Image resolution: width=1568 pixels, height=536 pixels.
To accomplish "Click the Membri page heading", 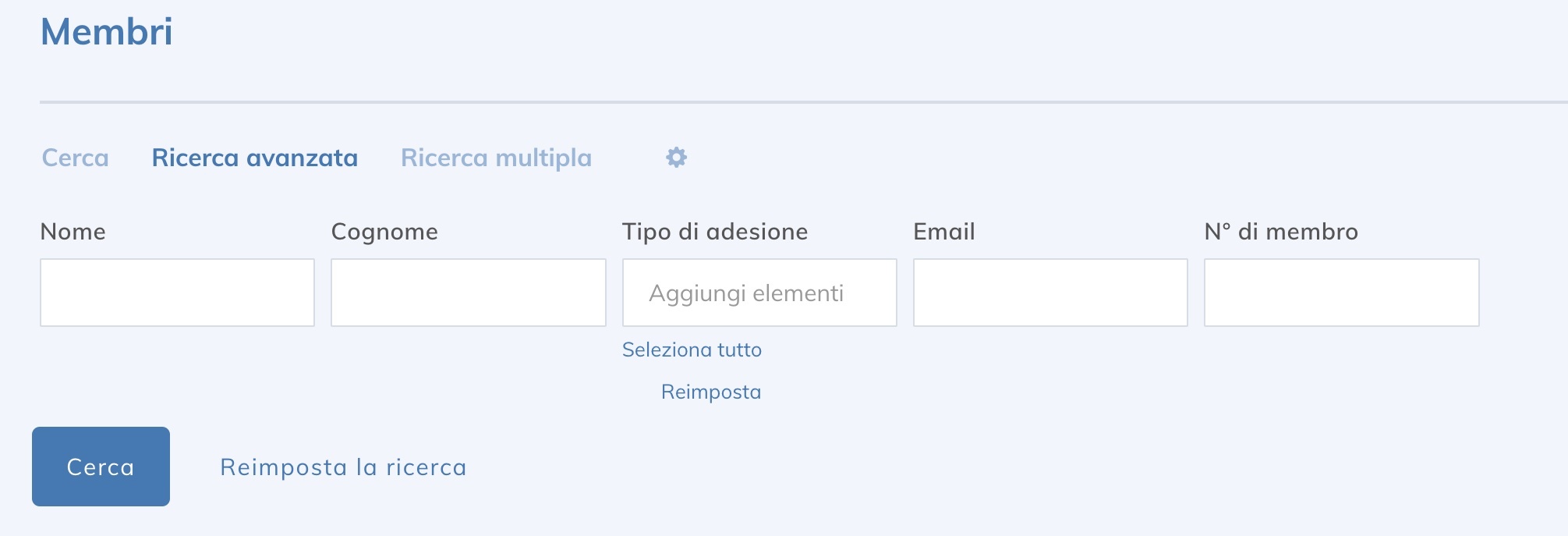I will pos(108,33).
